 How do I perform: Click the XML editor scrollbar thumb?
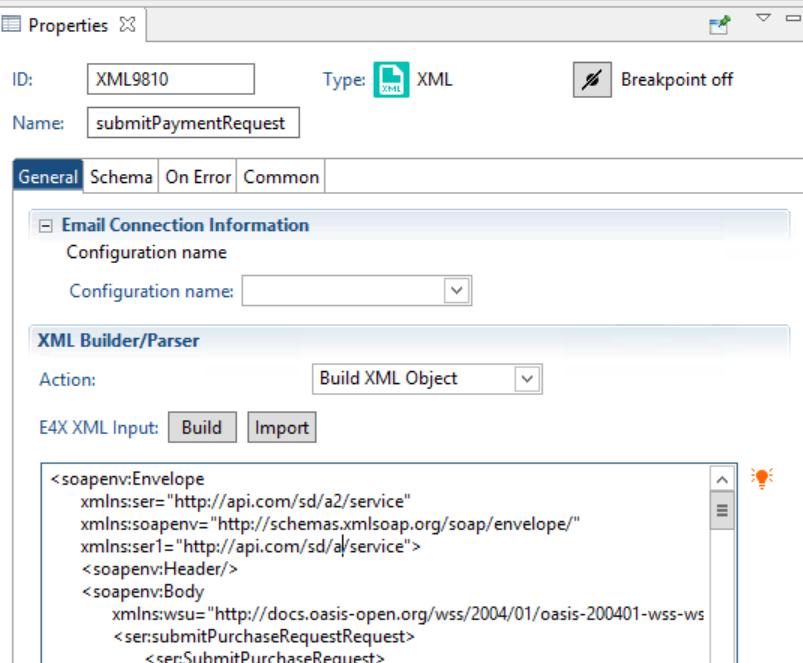pyautogui.click(x=722, y=510)
